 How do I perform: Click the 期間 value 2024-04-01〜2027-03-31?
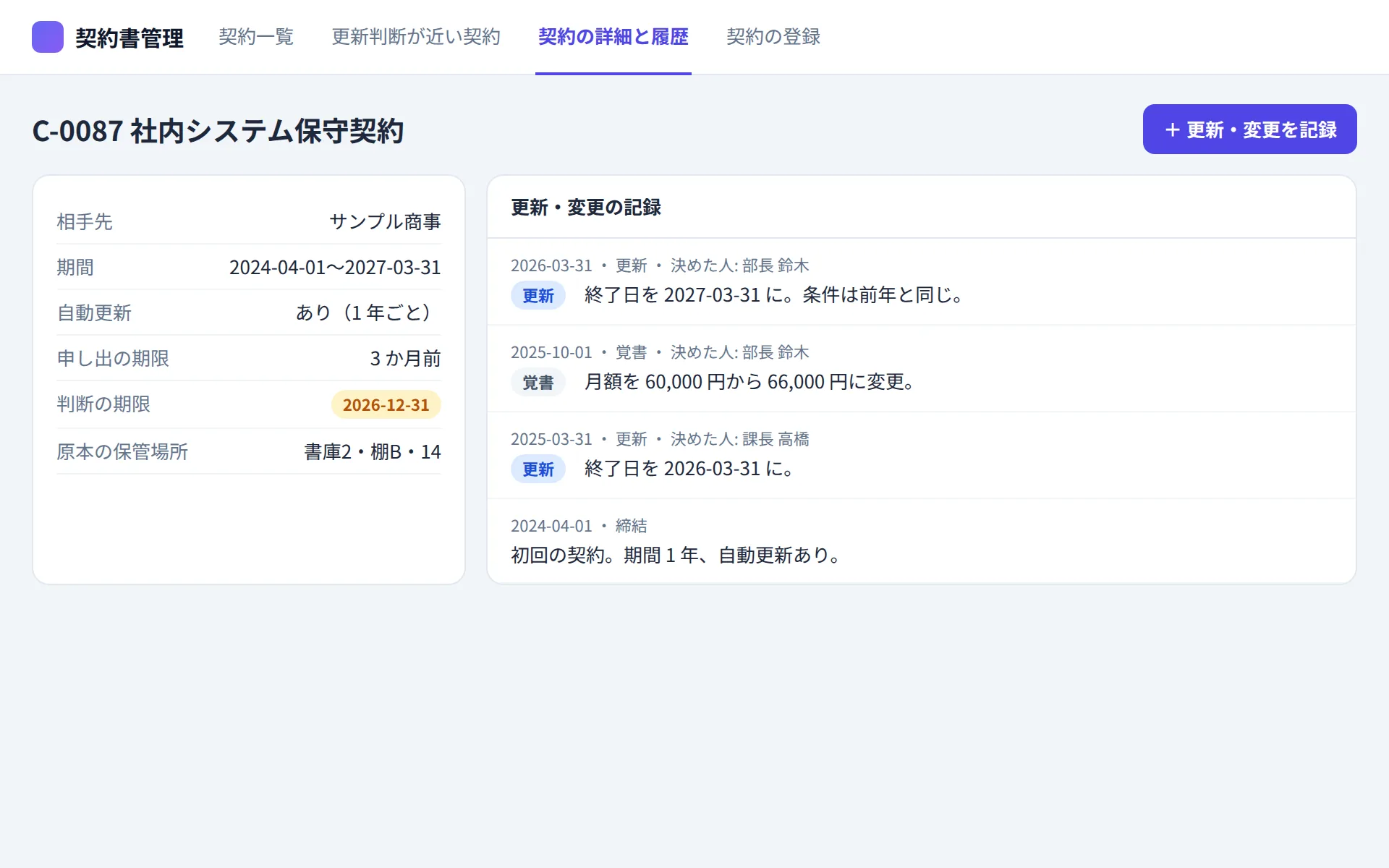(x=335, y=268)
